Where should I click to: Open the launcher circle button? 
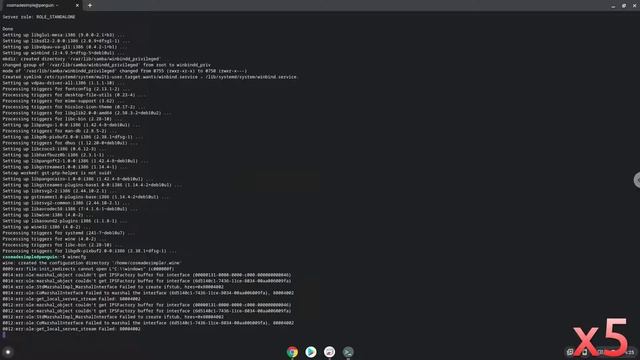[8, 352]
